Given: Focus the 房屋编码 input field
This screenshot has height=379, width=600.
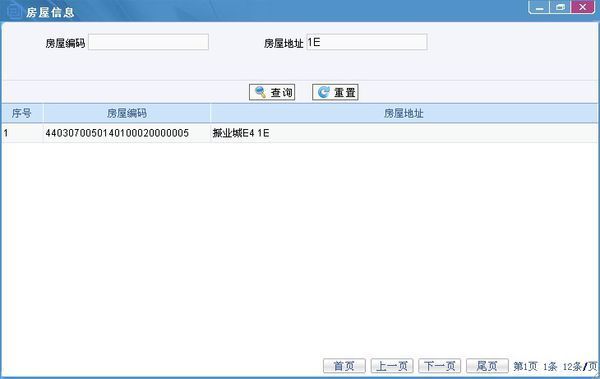Looking at the screenshot, I should [x=148, y=42].
